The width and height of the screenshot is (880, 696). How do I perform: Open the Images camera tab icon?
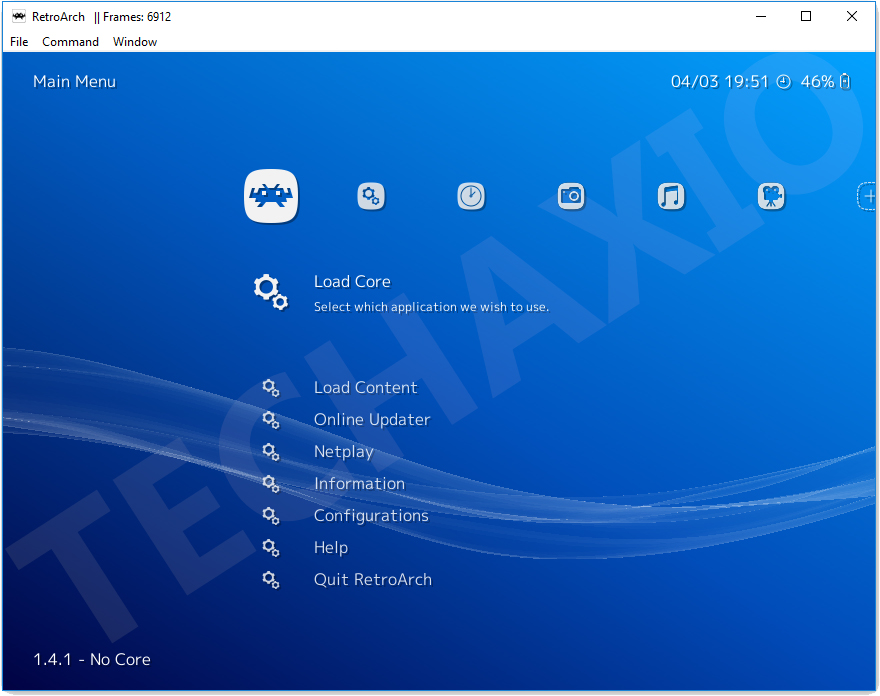click(571, 196)
